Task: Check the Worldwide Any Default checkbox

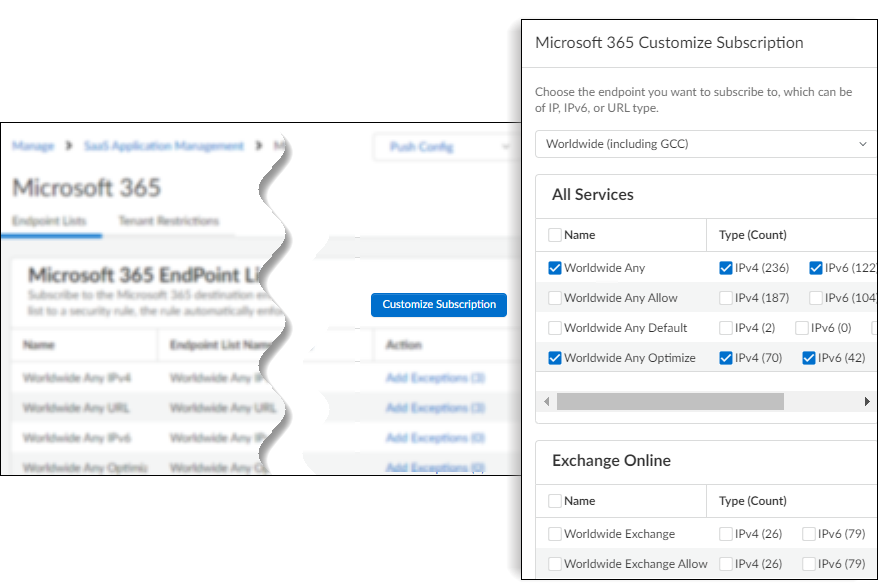Action: tap(555, 328)
